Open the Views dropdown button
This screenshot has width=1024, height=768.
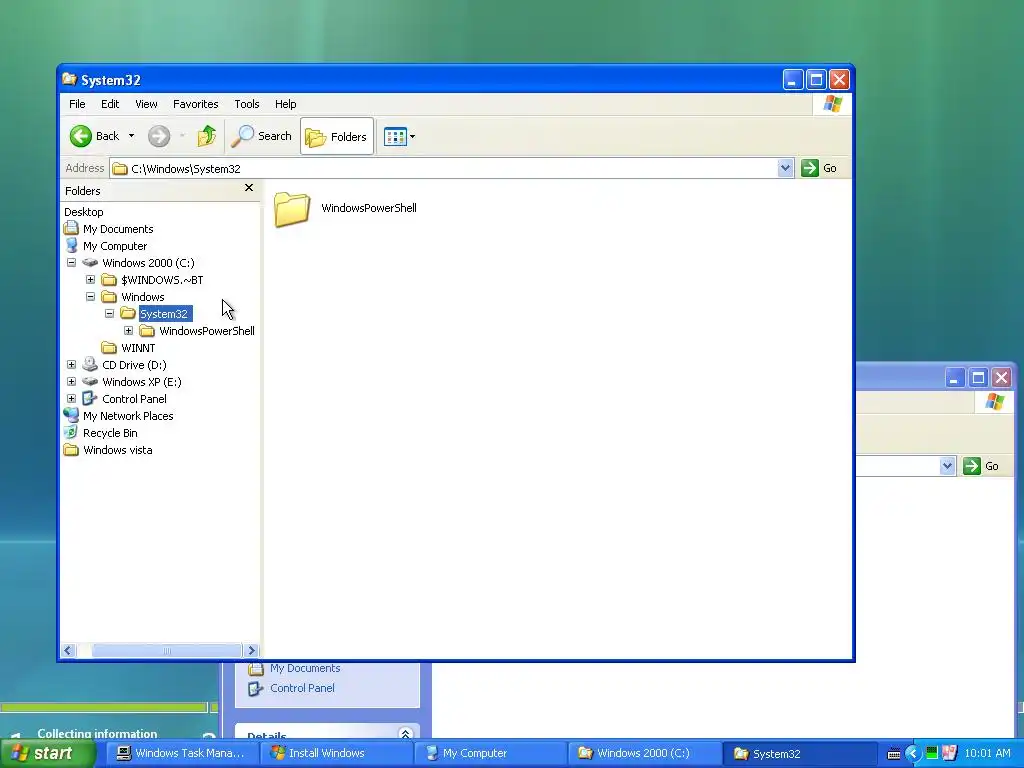[x=399, y=136]
